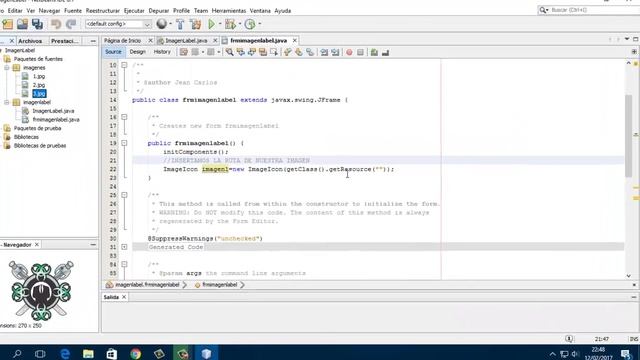
Task: Open the Editar menu
Action: pos(15,11)
